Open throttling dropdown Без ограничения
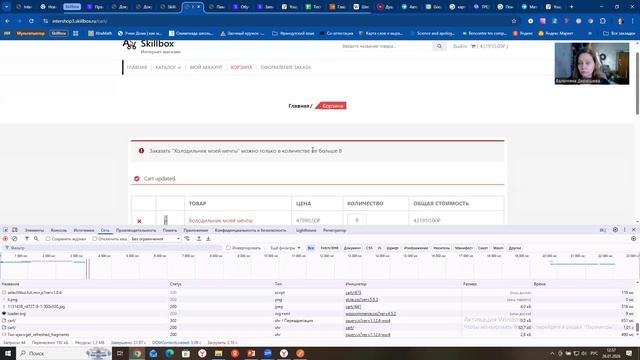640x360 pixels. [x=155, y=239]
